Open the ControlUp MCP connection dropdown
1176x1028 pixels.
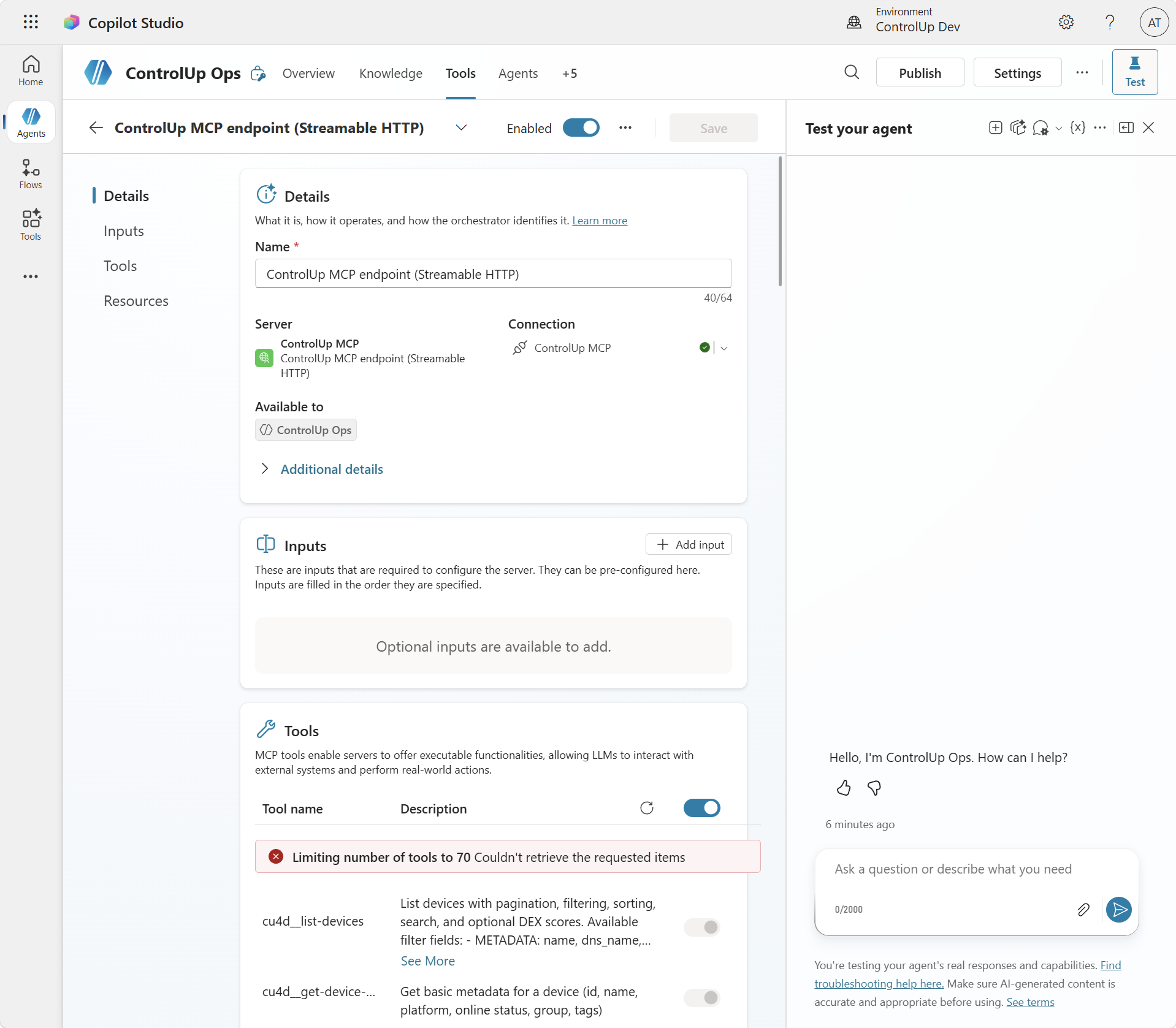pos(724,348)
